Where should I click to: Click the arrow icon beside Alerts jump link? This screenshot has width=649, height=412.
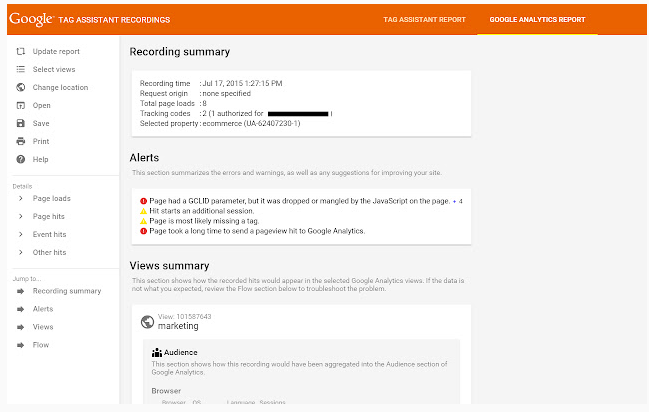point(21,309)
